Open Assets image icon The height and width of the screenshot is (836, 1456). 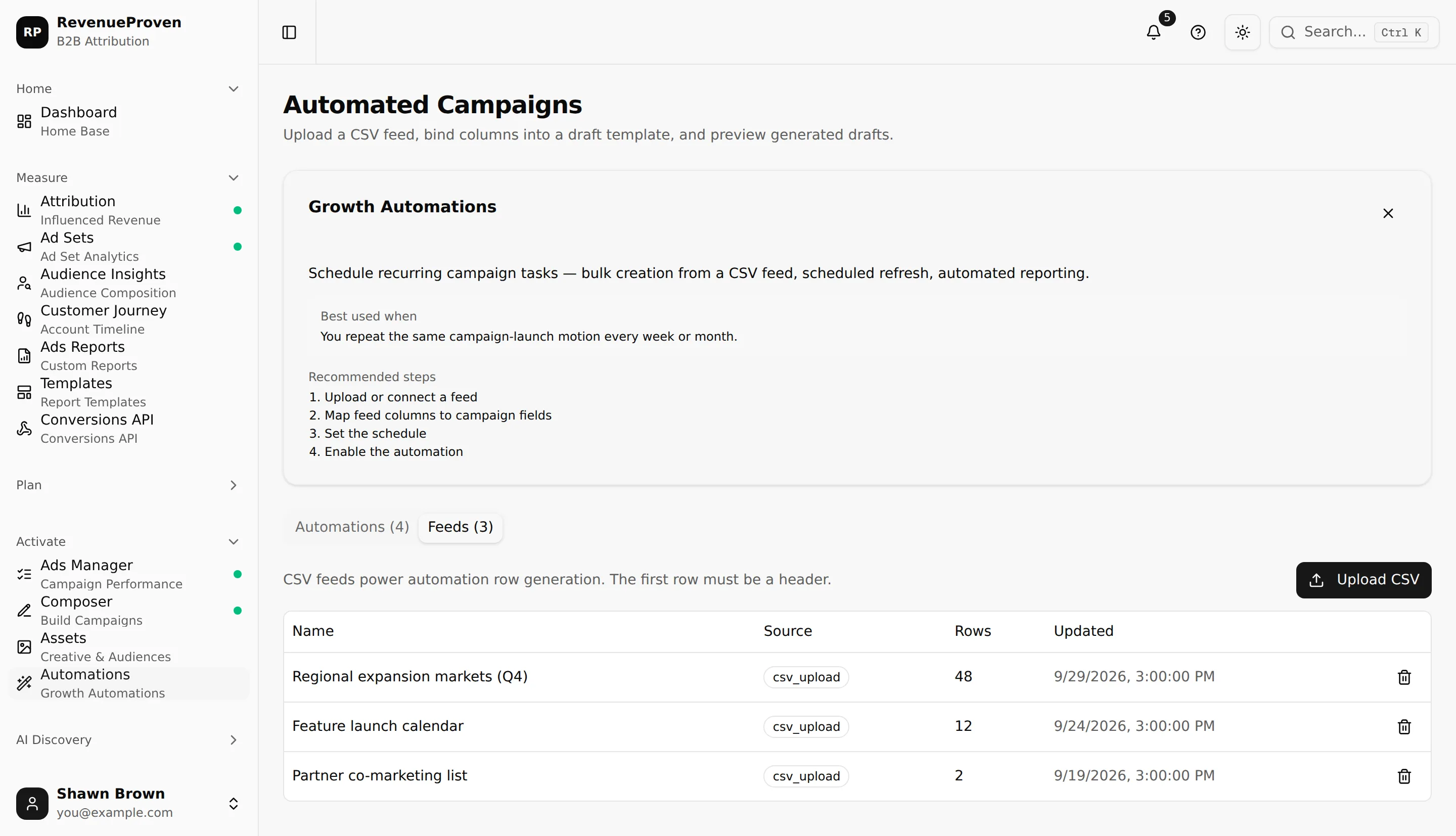coord(24,647)
